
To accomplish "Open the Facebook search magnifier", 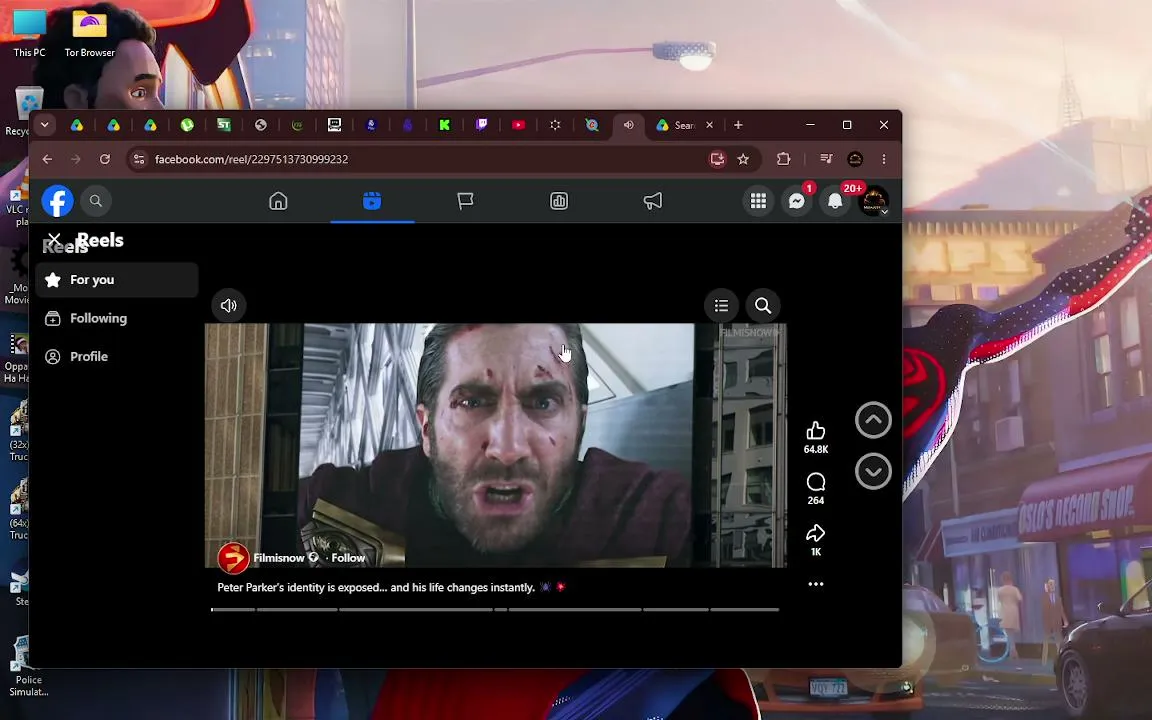I will click(x=96, y=201).
